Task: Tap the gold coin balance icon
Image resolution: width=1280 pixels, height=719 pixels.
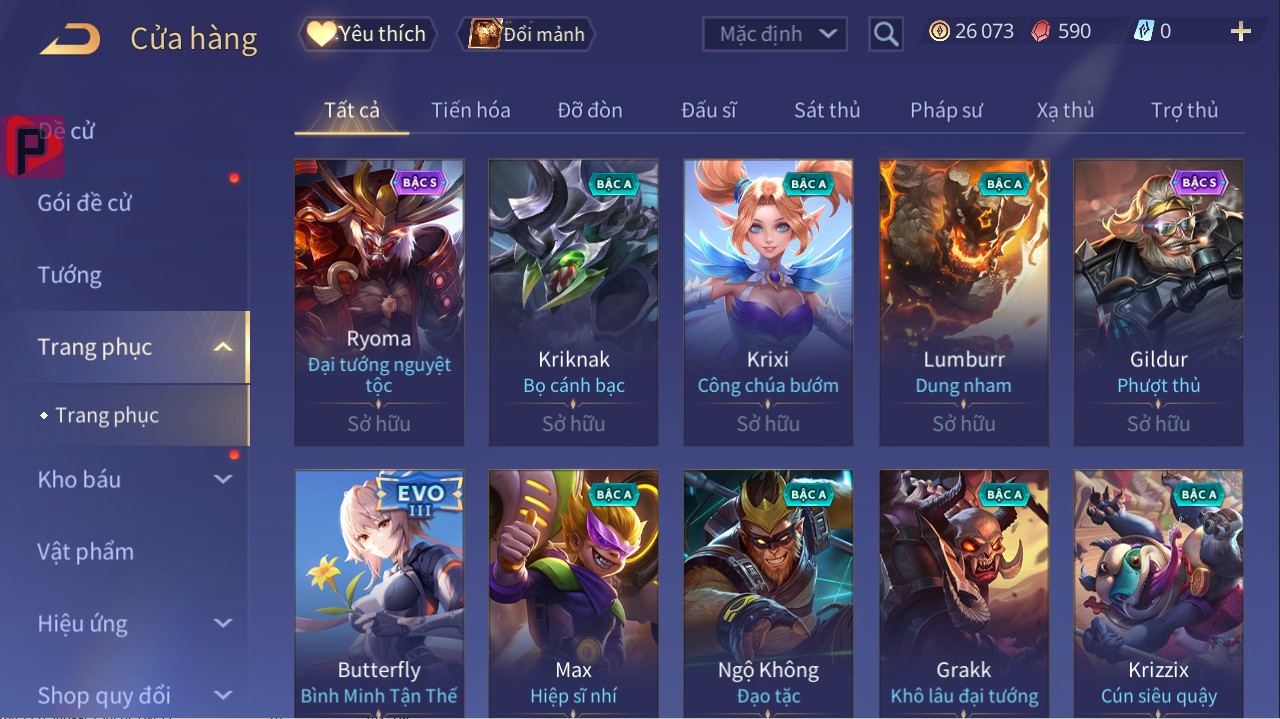Action: pos(939,32)
